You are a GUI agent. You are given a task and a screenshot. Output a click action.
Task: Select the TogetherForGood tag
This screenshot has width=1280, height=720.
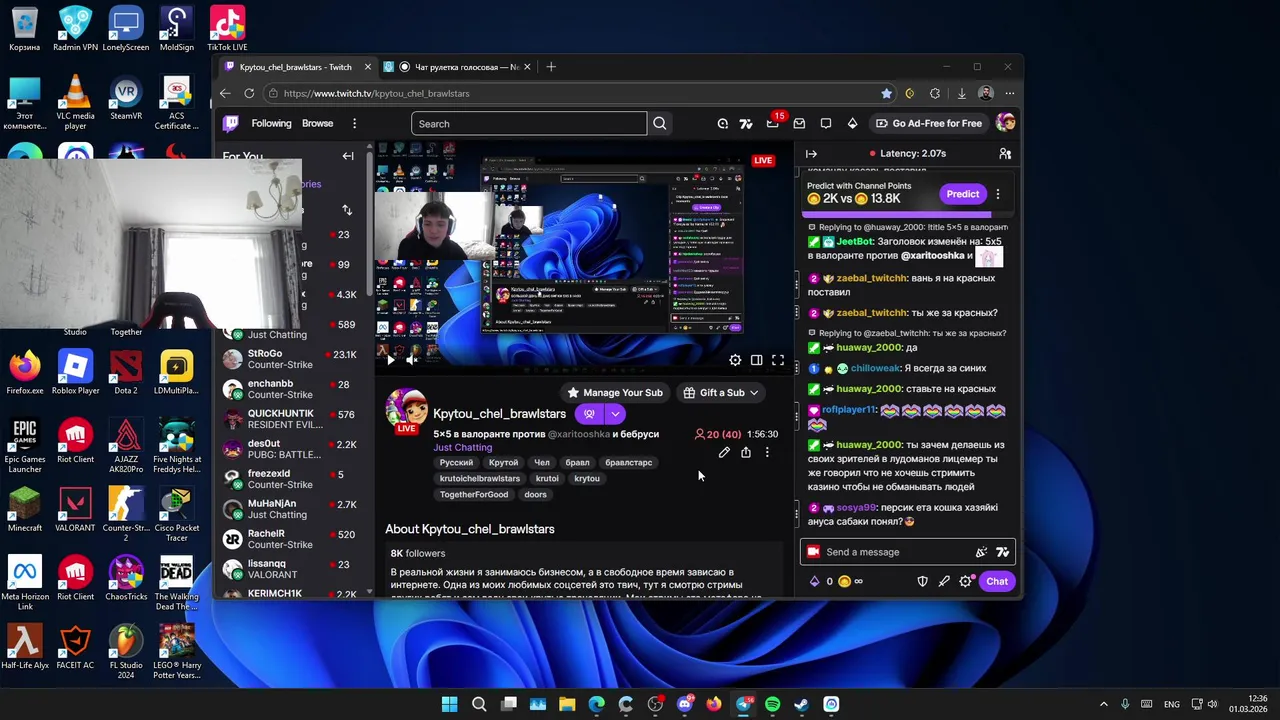click(x=474, y=495)
